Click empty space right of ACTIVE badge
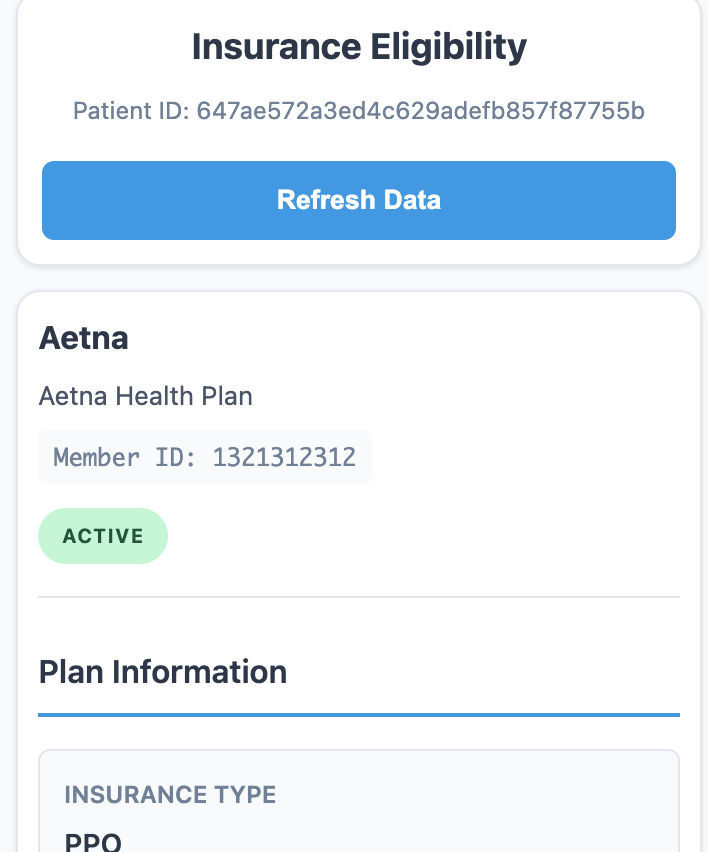Screen dimensions: 708x852 [420, 536]
